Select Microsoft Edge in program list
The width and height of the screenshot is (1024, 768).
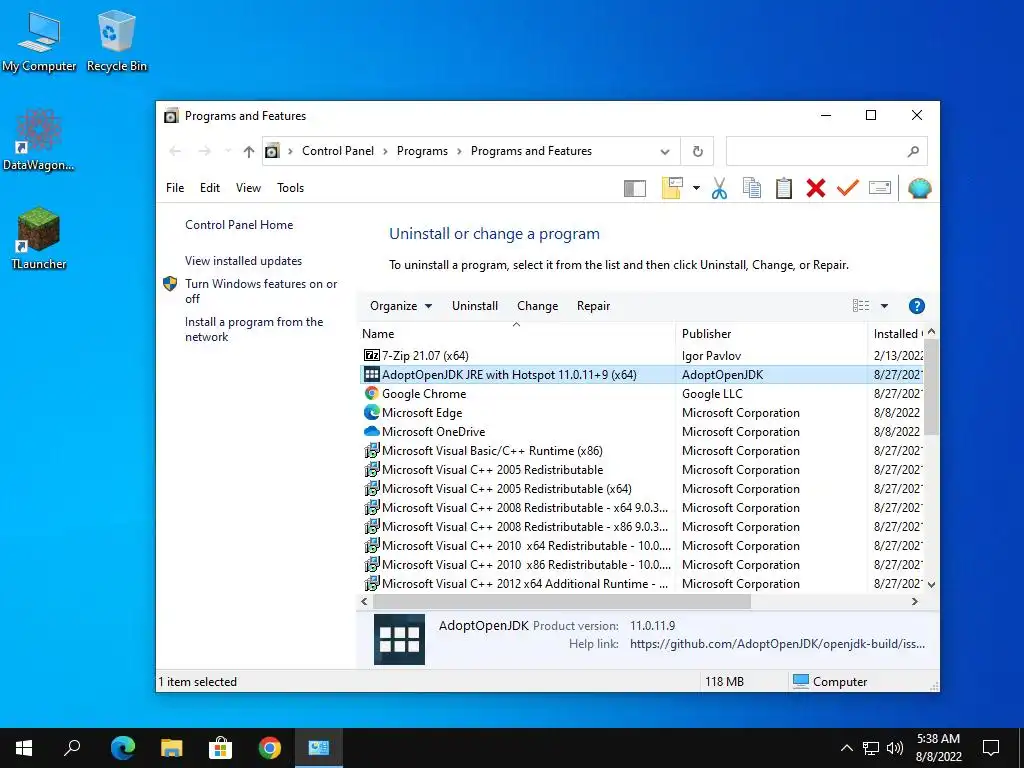(641, 413)
